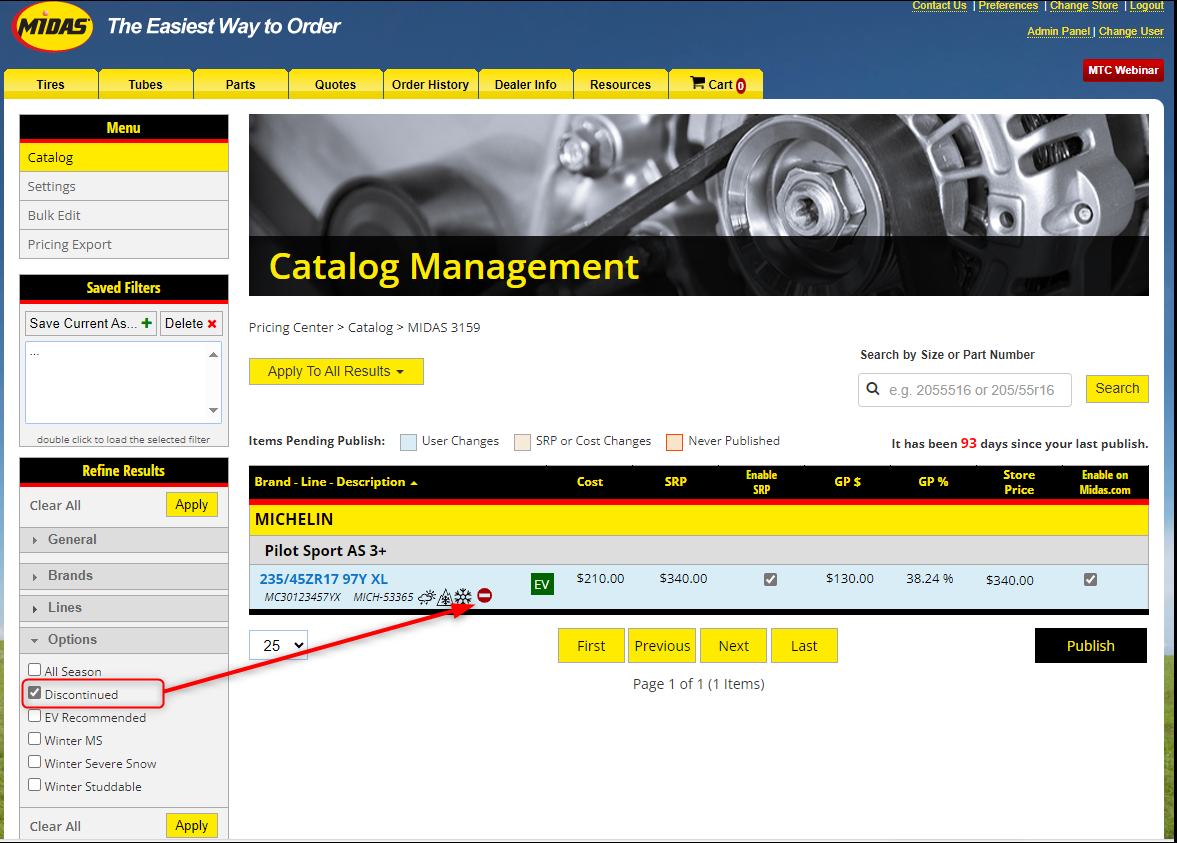The height and width of the screenshot is (843, 1177).
Task: Expand the General filter section
Action: 124,540
